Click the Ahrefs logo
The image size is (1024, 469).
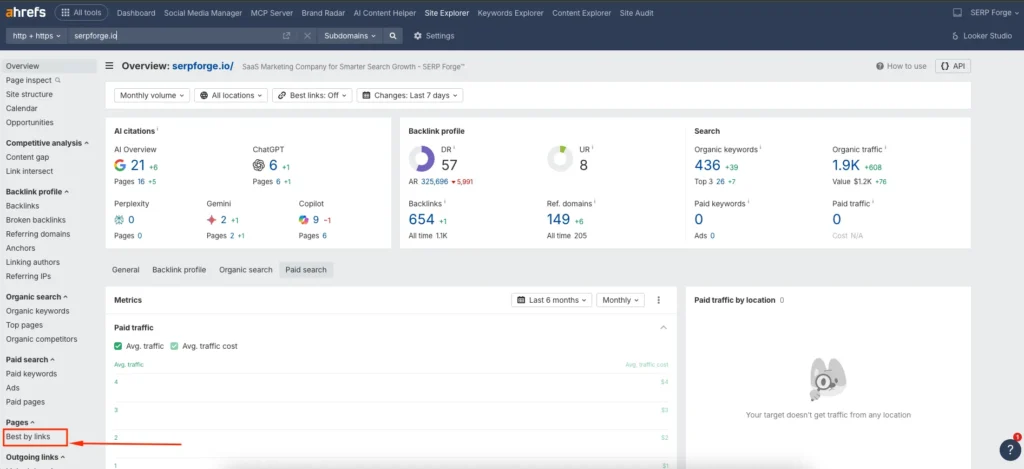pos(25,13)
